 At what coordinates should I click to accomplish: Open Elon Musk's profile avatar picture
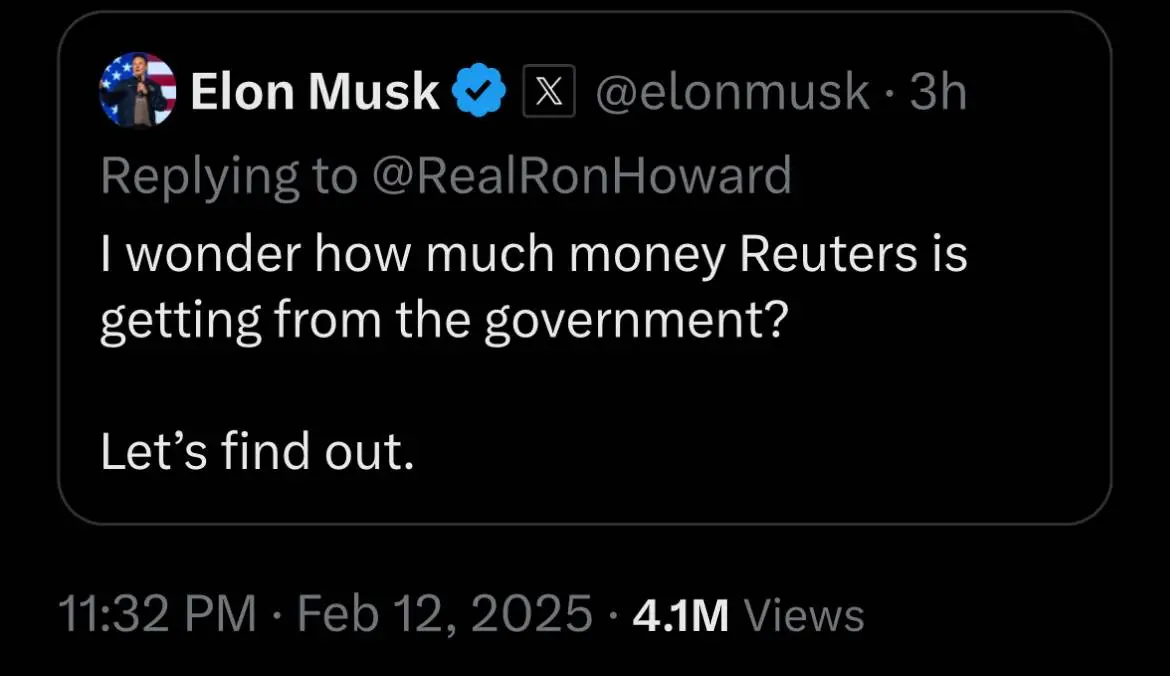pos(138,92)
